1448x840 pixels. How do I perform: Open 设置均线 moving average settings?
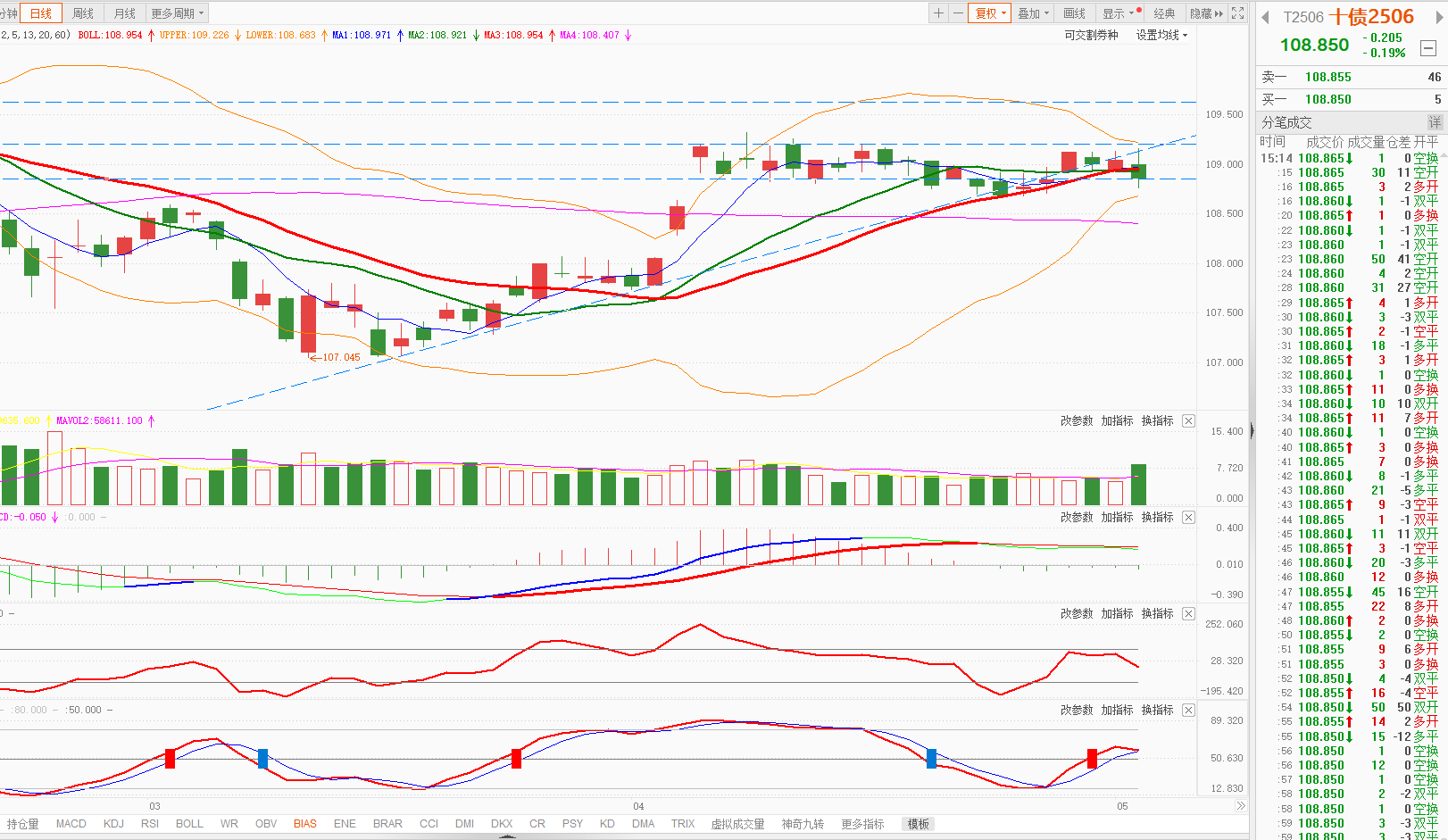(1161, 35)
